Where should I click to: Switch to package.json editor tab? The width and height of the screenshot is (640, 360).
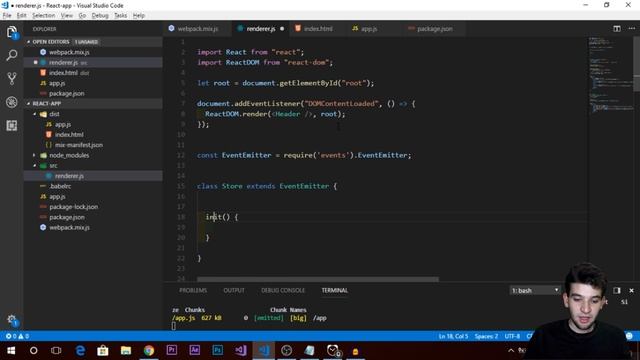click(x=434, y=29)
